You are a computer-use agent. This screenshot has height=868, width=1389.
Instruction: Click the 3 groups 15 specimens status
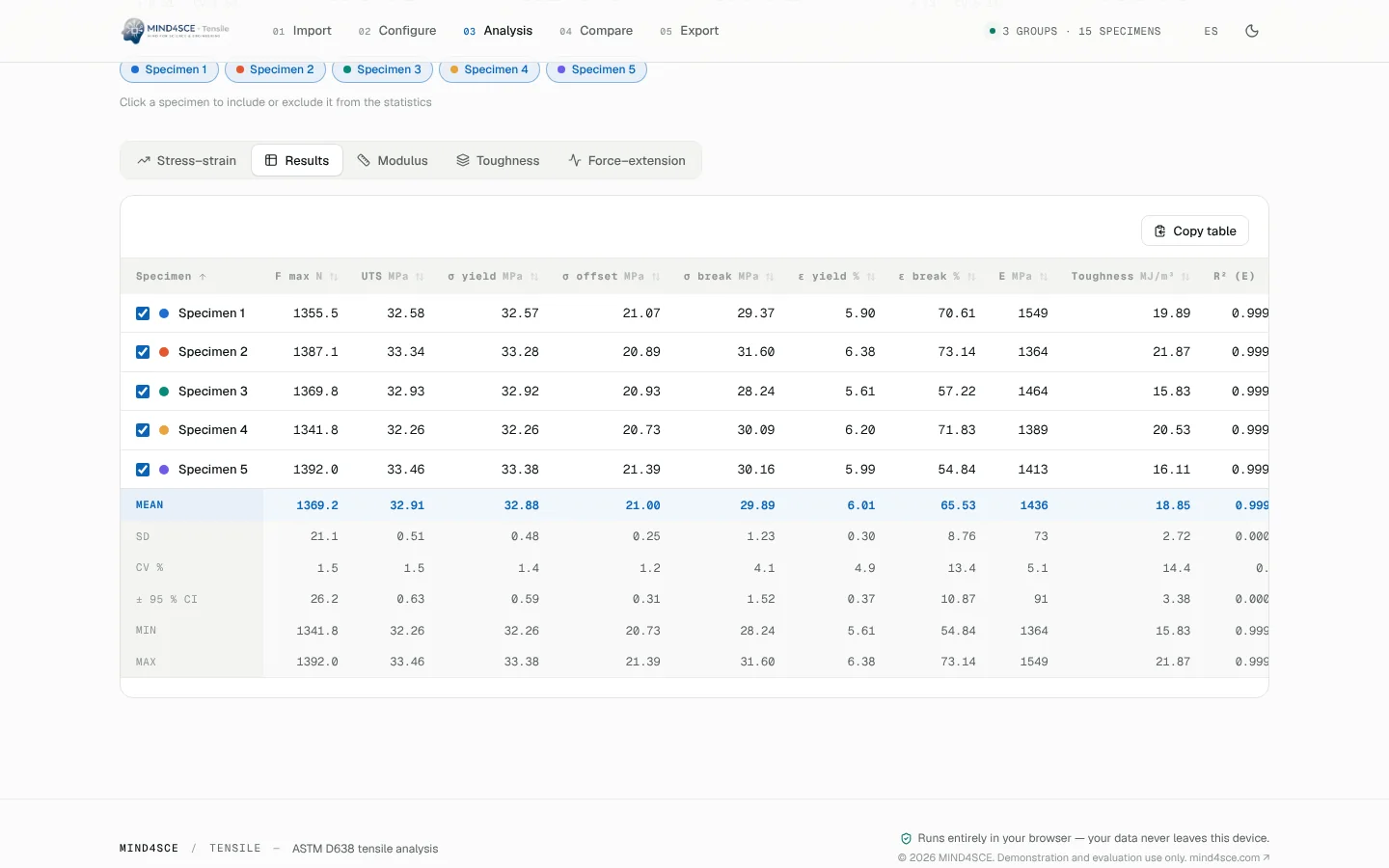1075,31
